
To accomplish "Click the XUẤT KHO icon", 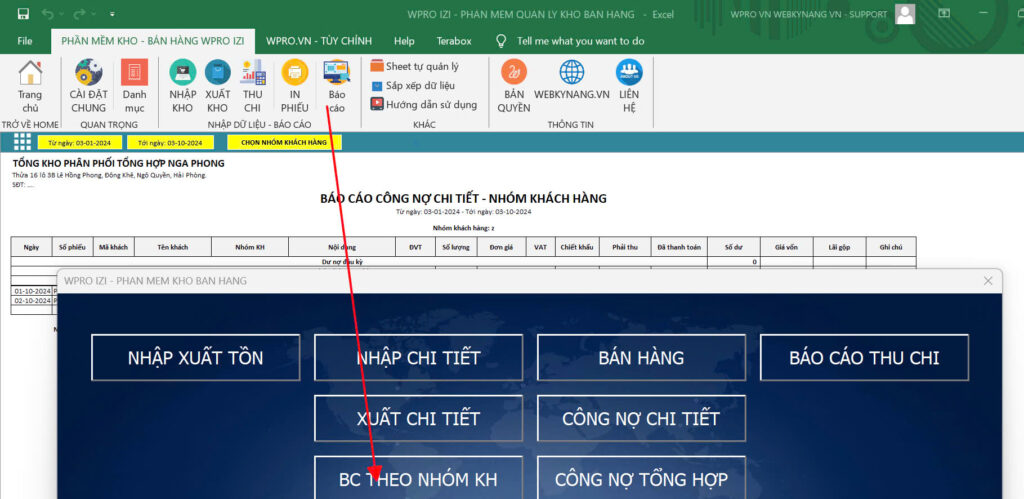I will pos(217,84).
